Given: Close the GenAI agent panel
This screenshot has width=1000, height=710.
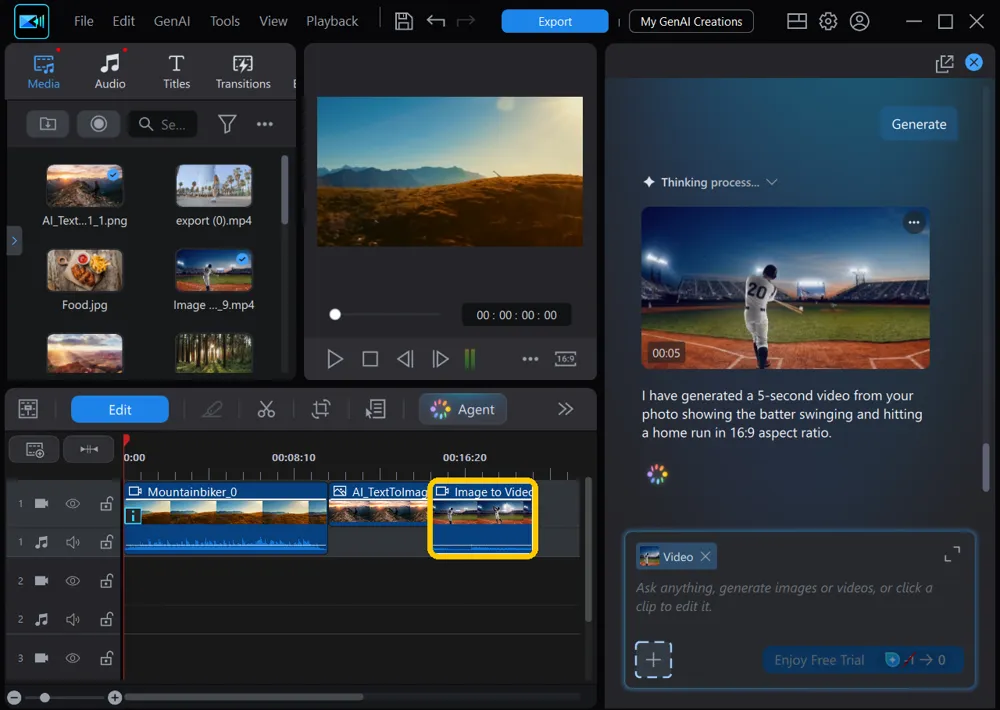Looking at the screenshot, I should coord(973,63).
